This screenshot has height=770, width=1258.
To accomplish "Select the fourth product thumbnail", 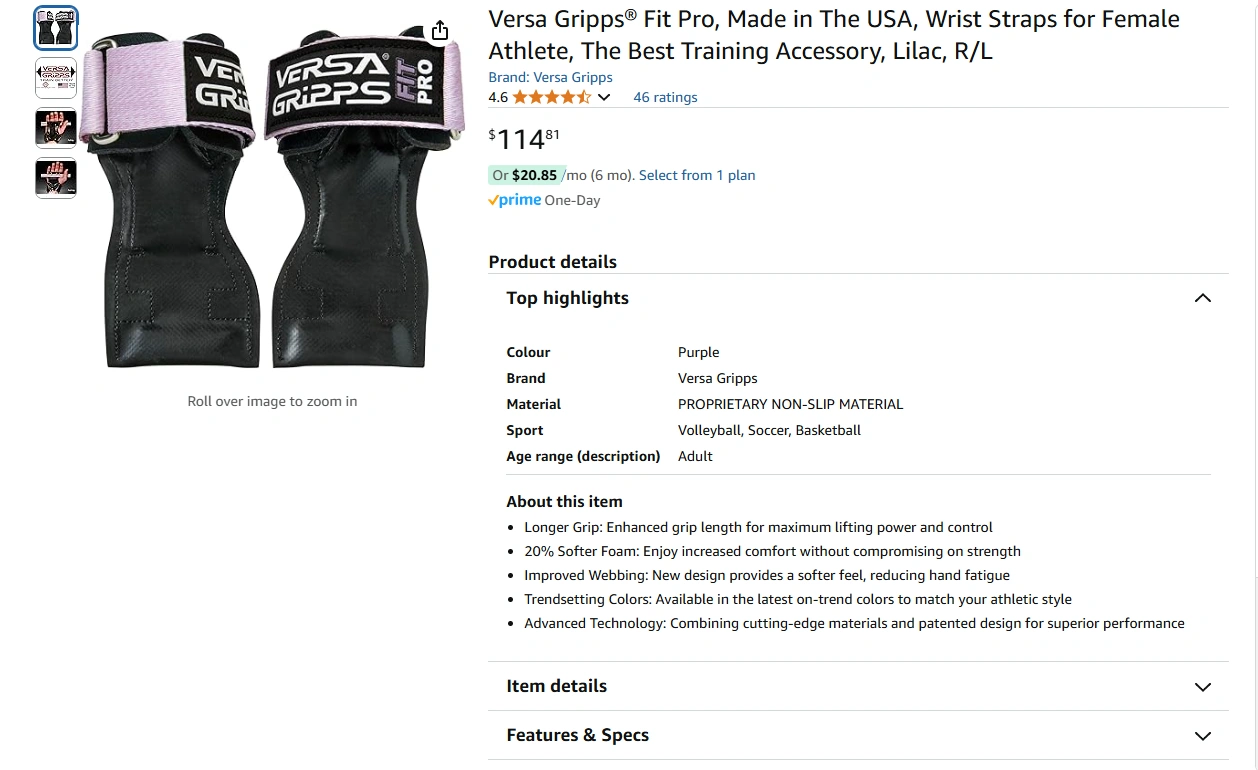I will click(x=56, y=178).
